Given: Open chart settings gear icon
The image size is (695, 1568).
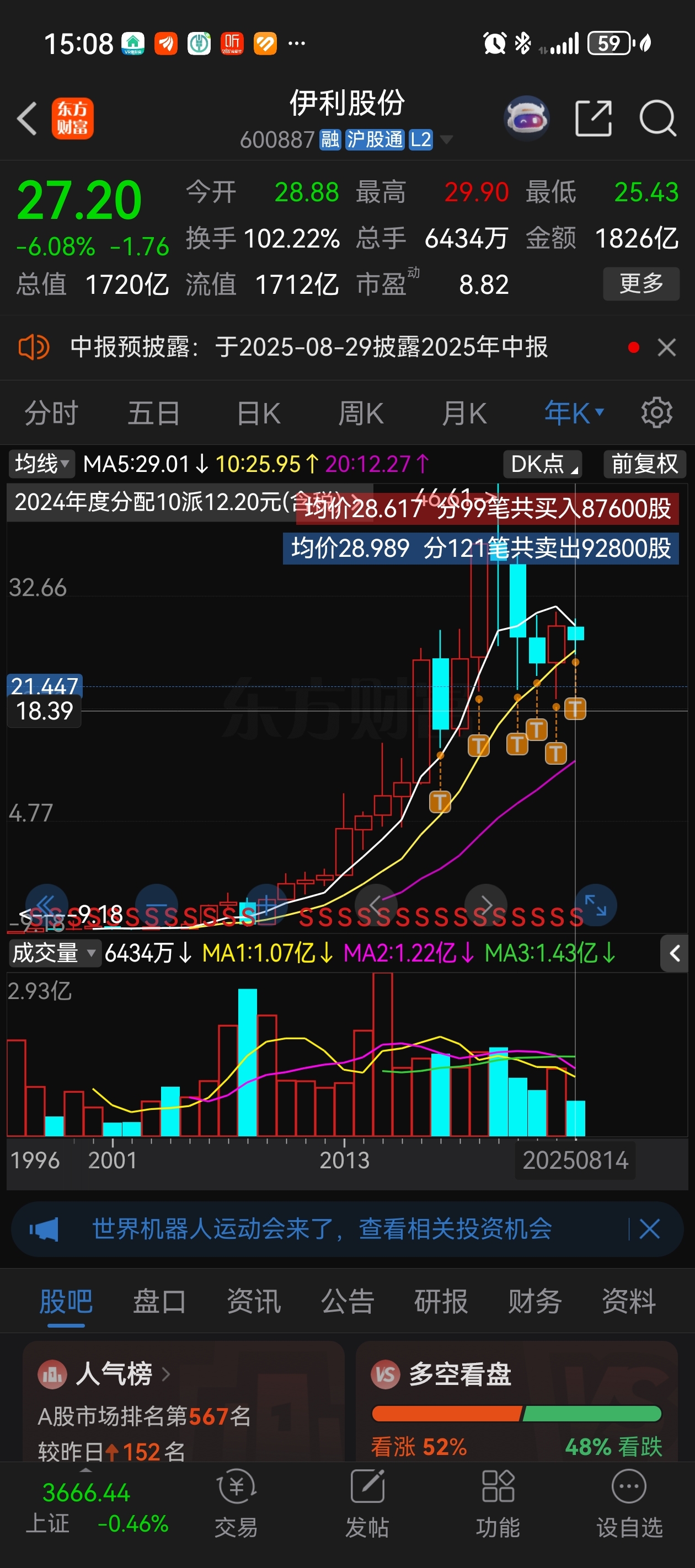Looking at the screenshot, I should (x=656, y=413).
